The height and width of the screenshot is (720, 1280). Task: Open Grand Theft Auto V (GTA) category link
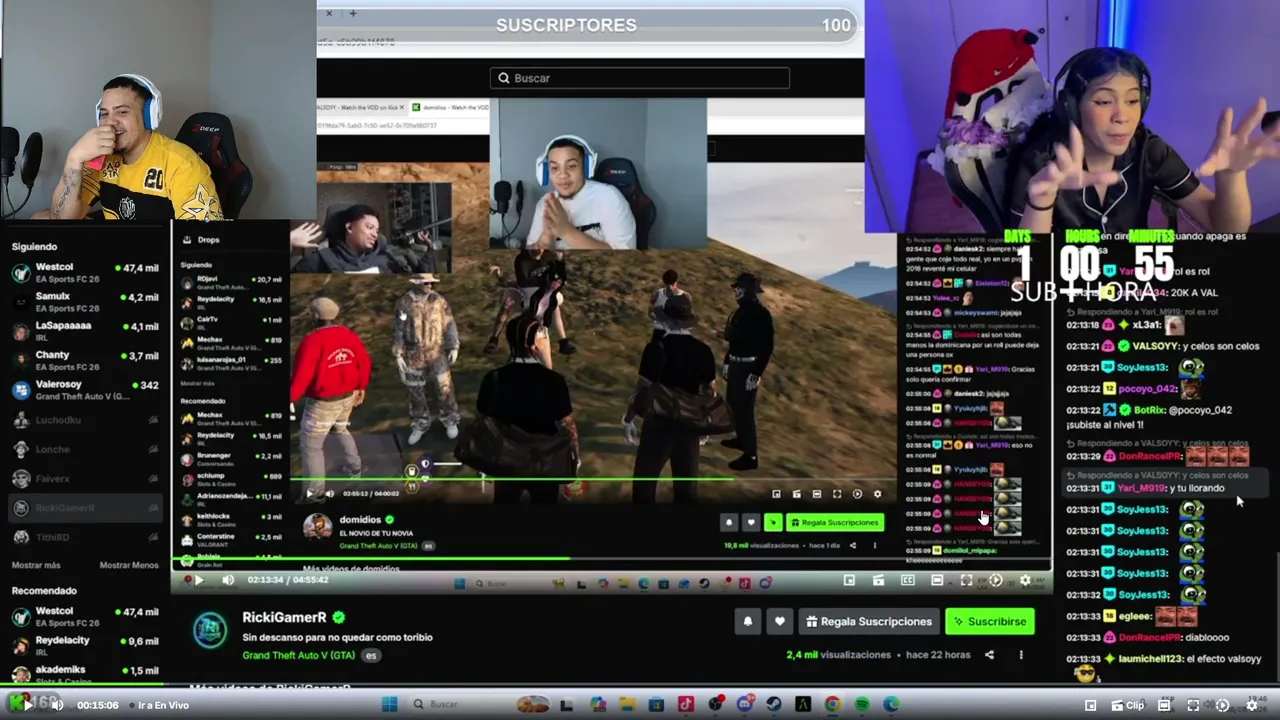tap(299, 655)
